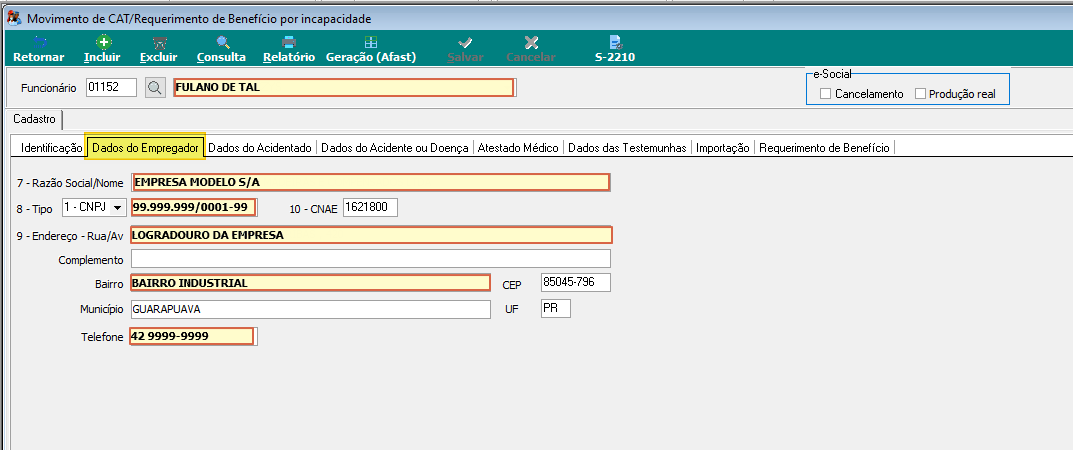Viewport: 1073px width, 450px height.
Task: Open the S-2210 document icon
Action: pyautogui.click(x=615, y=42)
